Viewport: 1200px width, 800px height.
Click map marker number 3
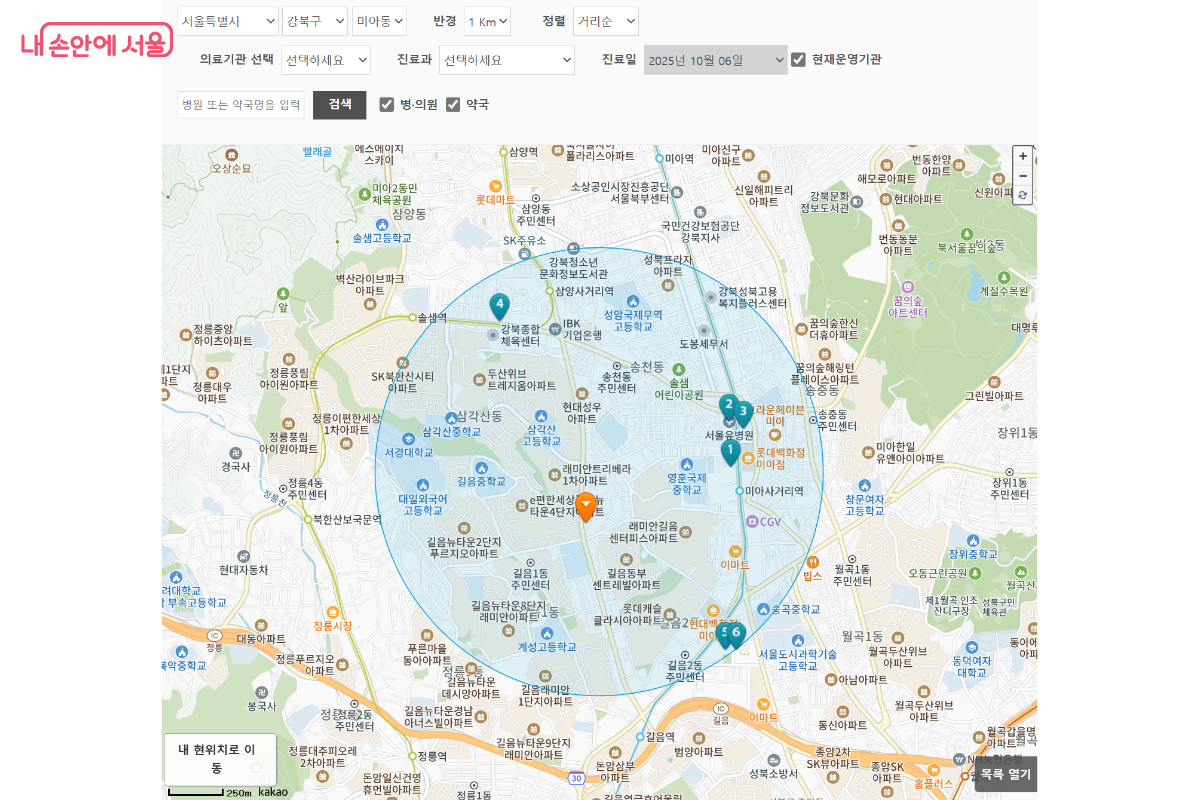(743, 412)
